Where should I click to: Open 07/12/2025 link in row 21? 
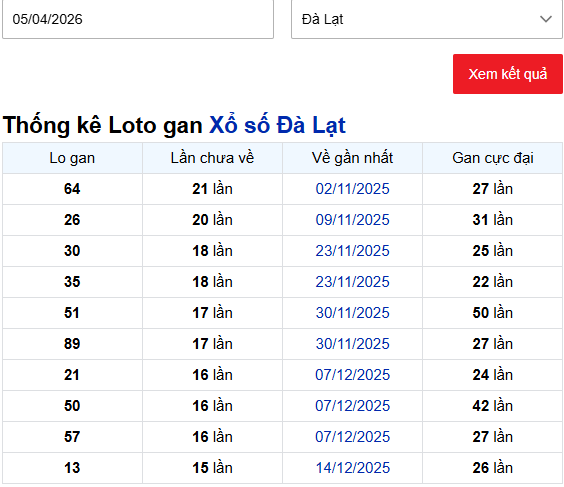tap(352, 375)
